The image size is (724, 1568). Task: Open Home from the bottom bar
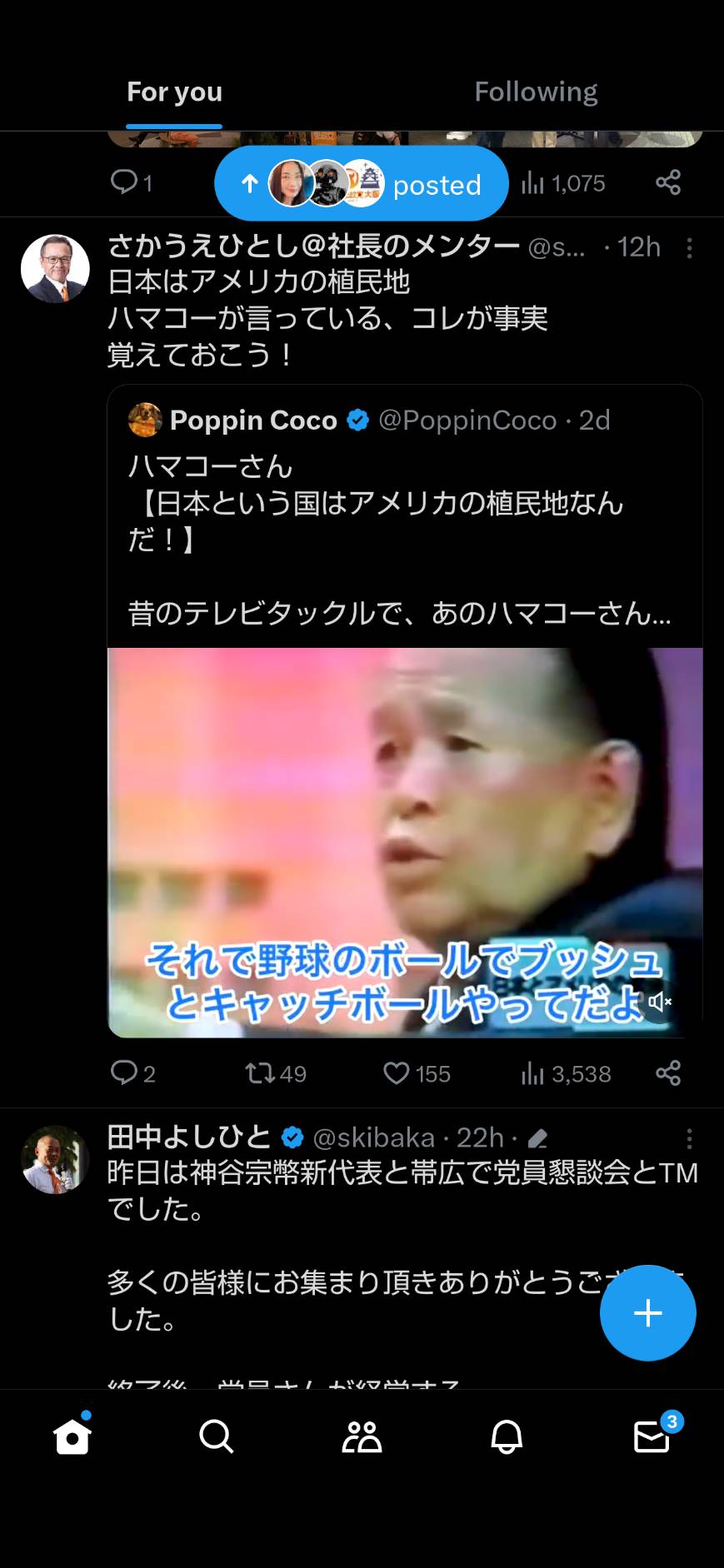click(72, 1435)
